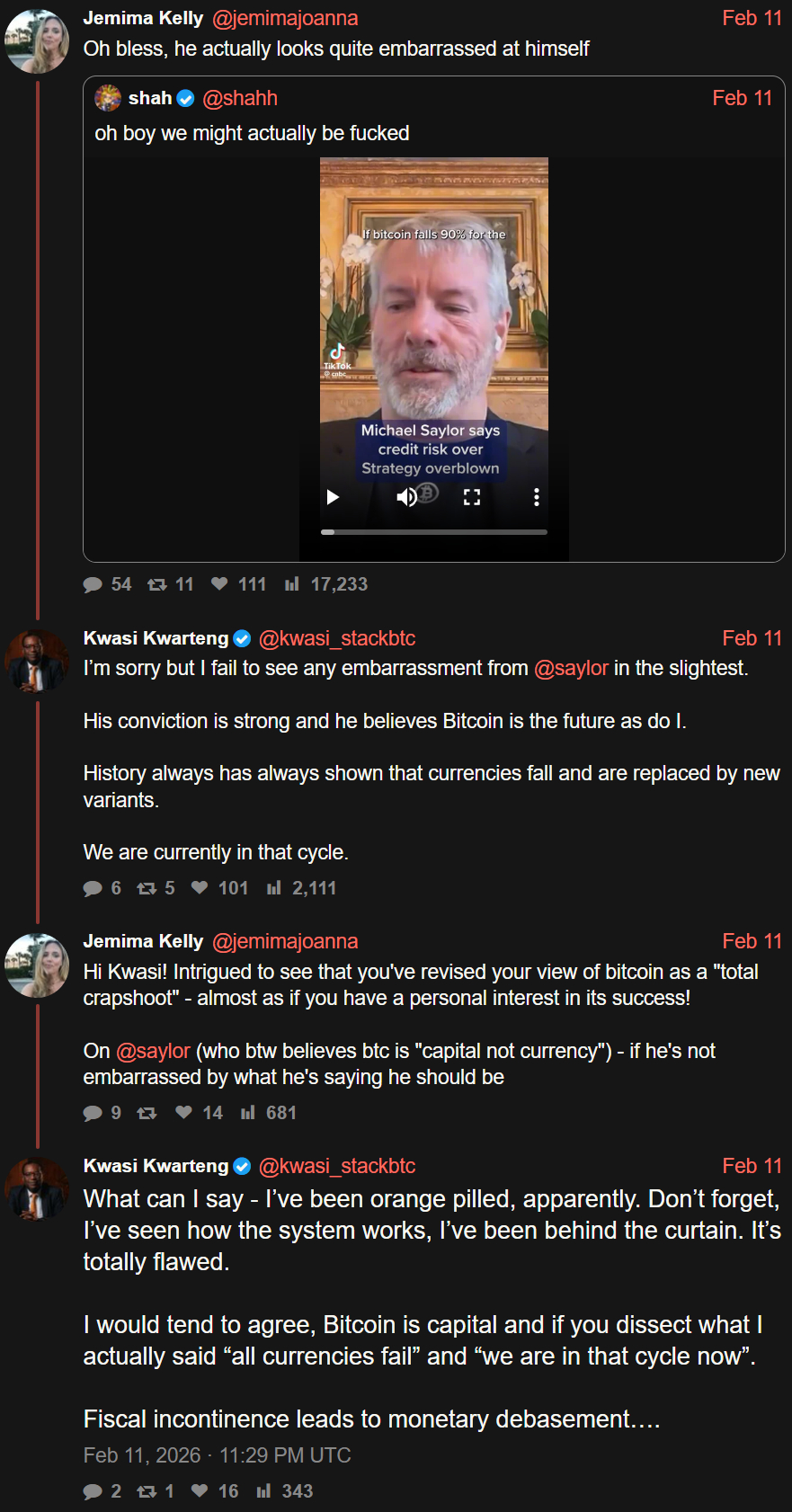This screenshot has height=1512, width=792.
Task: Mute the video volume
Action: coord(406,497)
